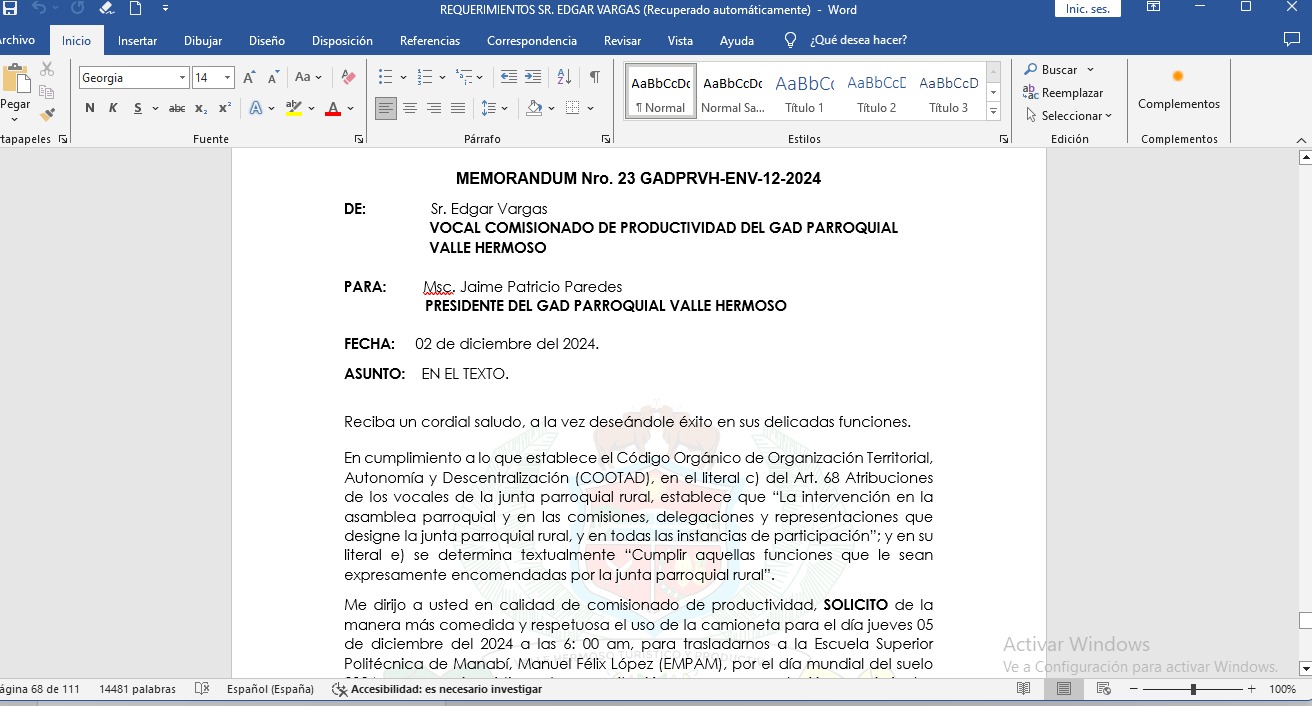Toggle show paragraph marks (pilcrow)
1312x706 pixels.
595,77
